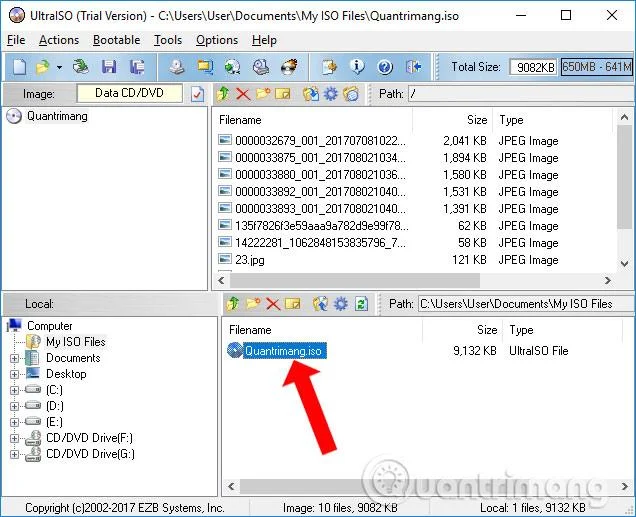Open properties gear icon in Image toolbar
Screen dimensions: 636x517
coord(331,94)
